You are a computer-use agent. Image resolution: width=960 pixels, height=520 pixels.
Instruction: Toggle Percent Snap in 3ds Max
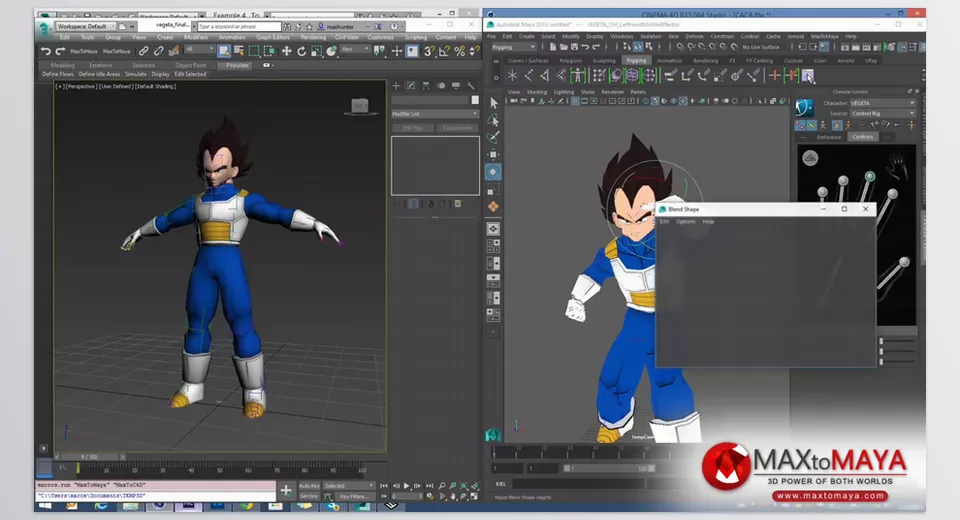(459, 51)
